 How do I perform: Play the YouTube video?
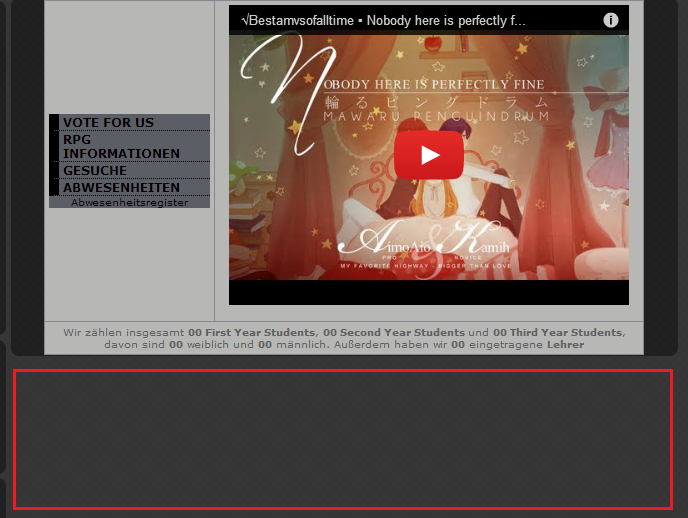point(429,155)
